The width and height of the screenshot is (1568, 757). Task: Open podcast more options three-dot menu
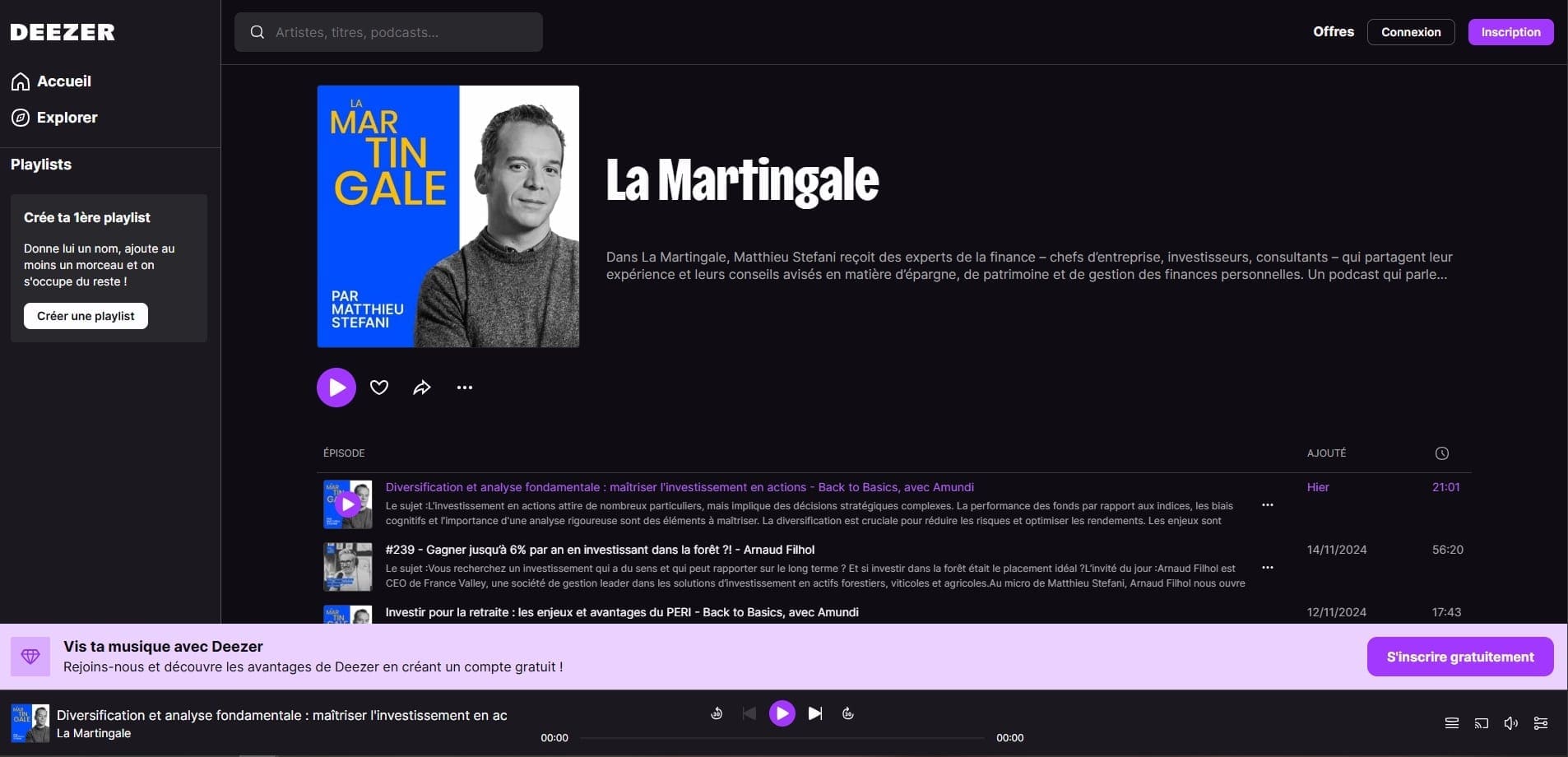[x=465, y=388]
